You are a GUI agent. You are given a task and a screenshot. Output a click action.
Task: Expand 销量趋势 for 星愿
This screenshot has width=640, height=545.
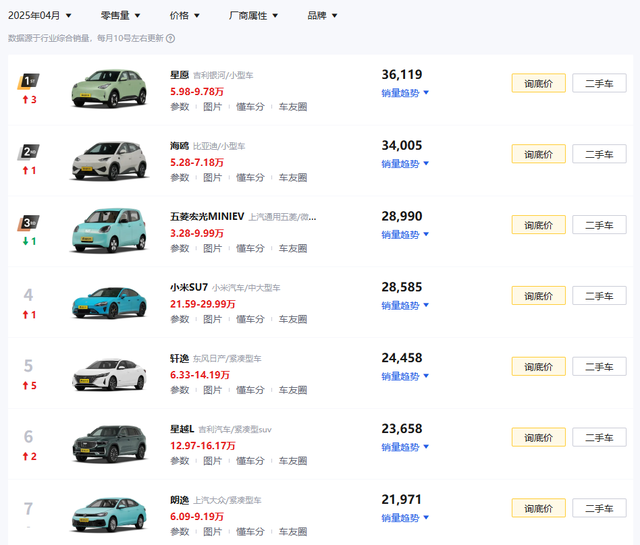click(405, 93)
